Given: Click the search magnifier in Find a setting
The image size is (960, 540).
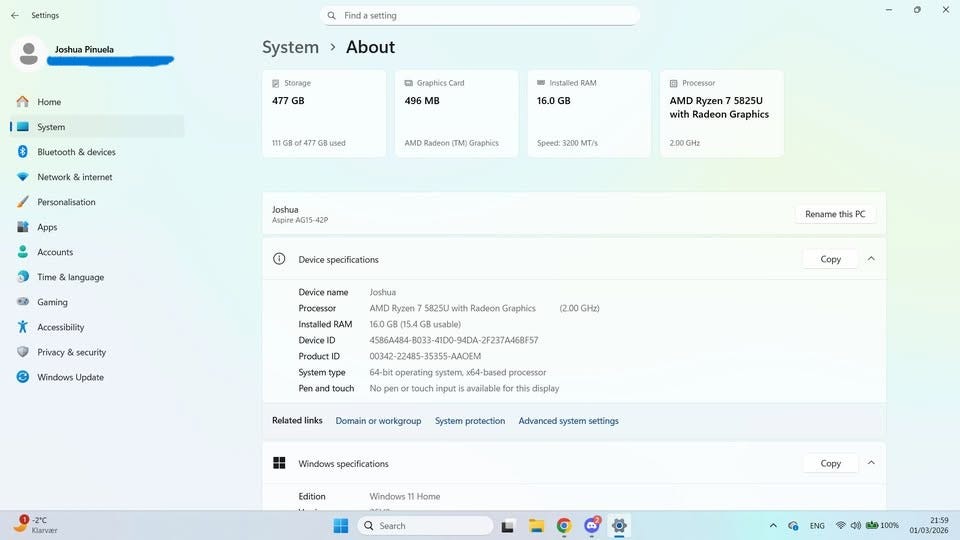Looking at the screenshot, I should coord(331,15).
